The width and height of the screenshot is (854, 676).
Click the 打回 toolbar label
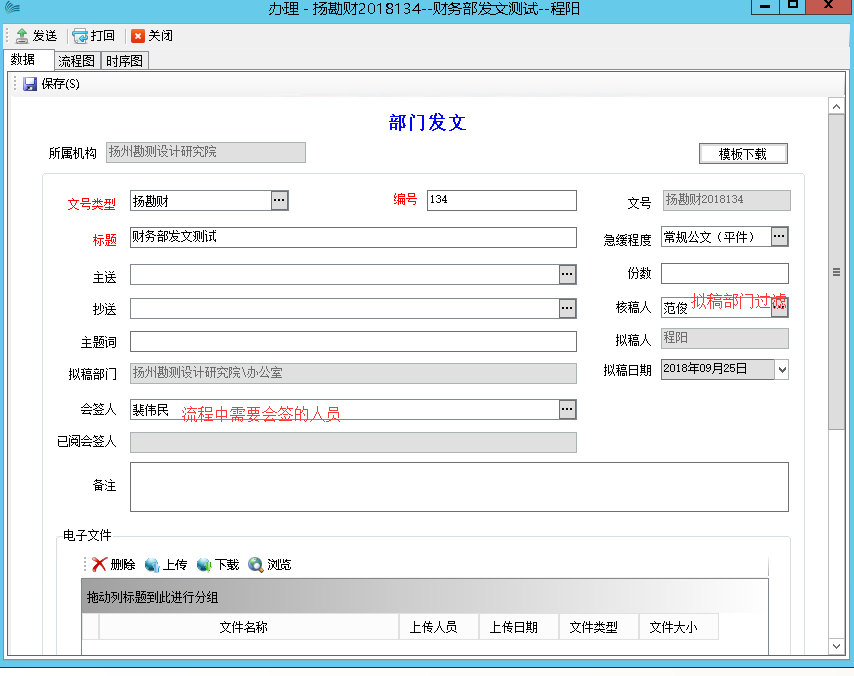(103, 36)
